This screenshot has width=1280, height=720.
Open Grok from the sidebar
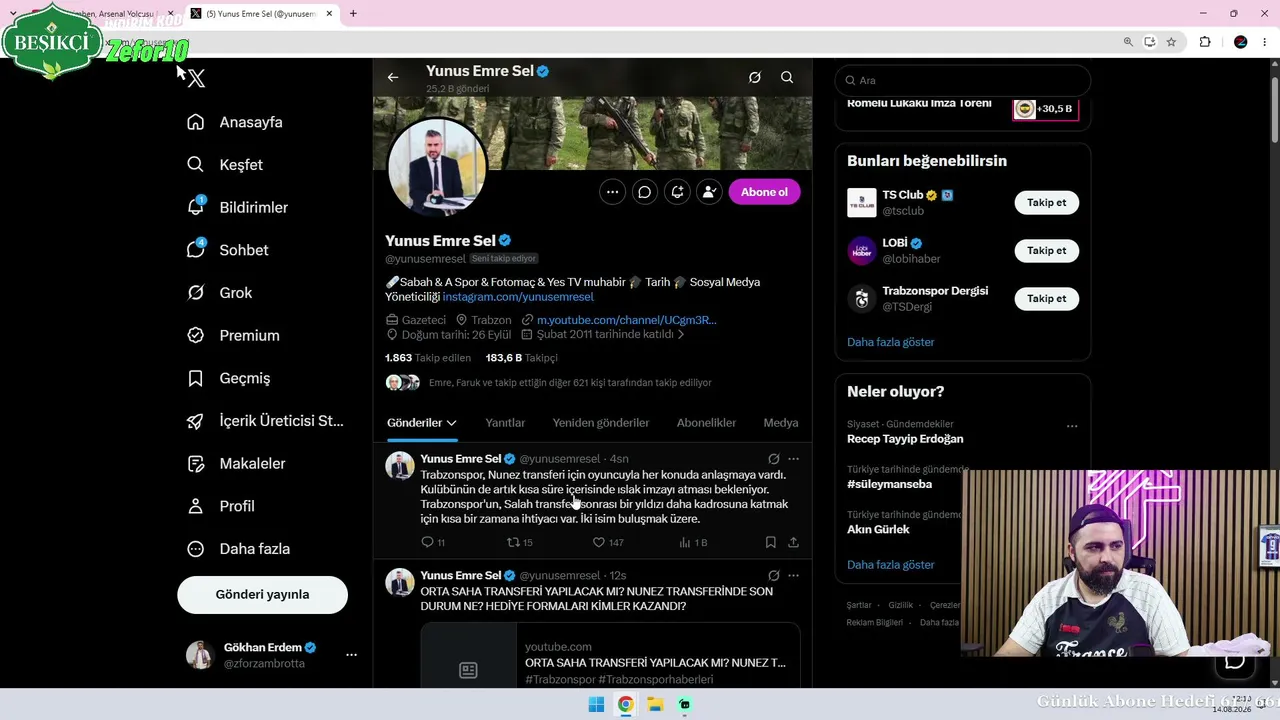click(x=219, y=293)
